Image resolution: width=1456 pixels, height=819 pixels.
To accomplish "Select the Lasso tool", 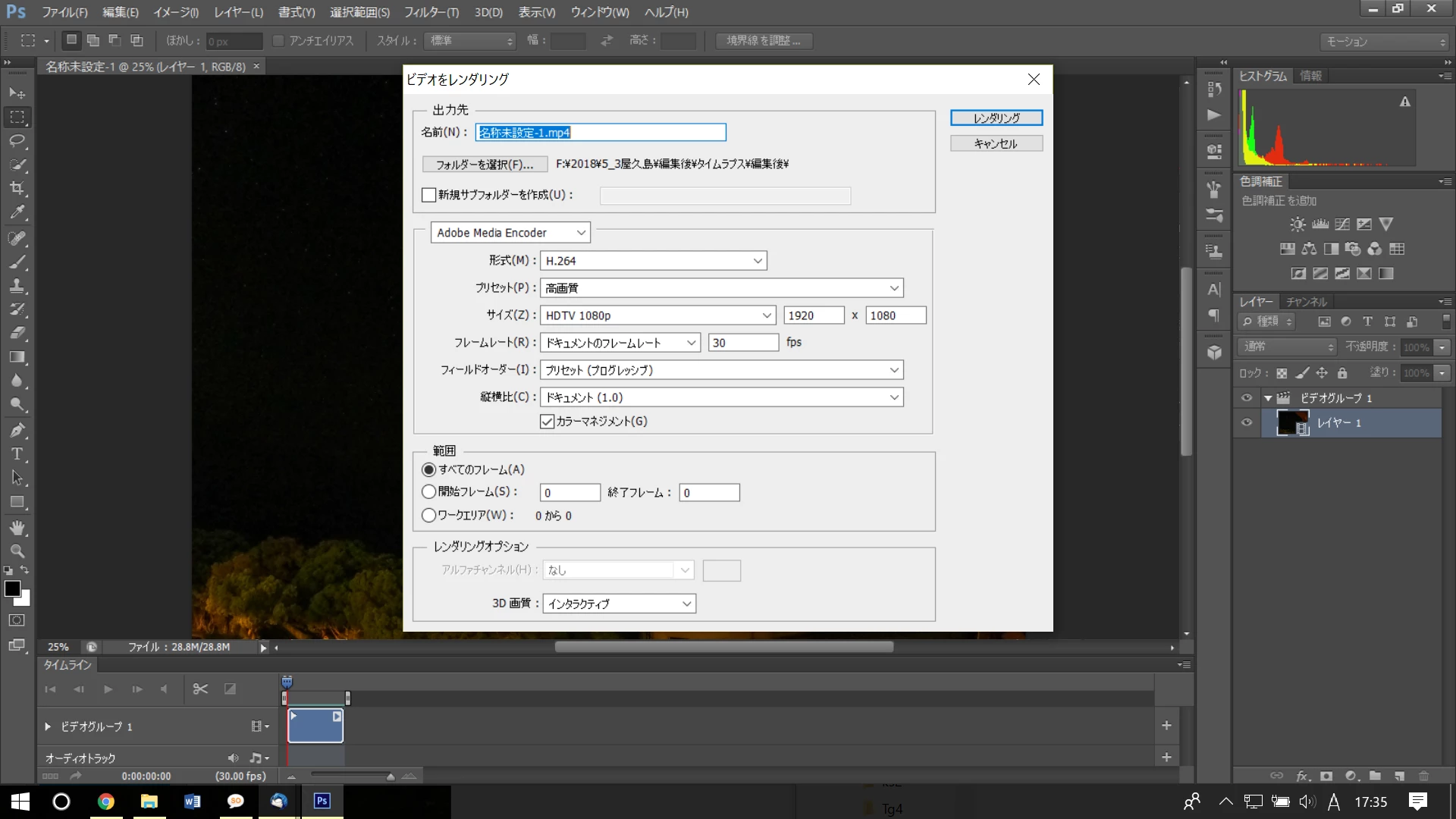I will click(x=17, y=141).
